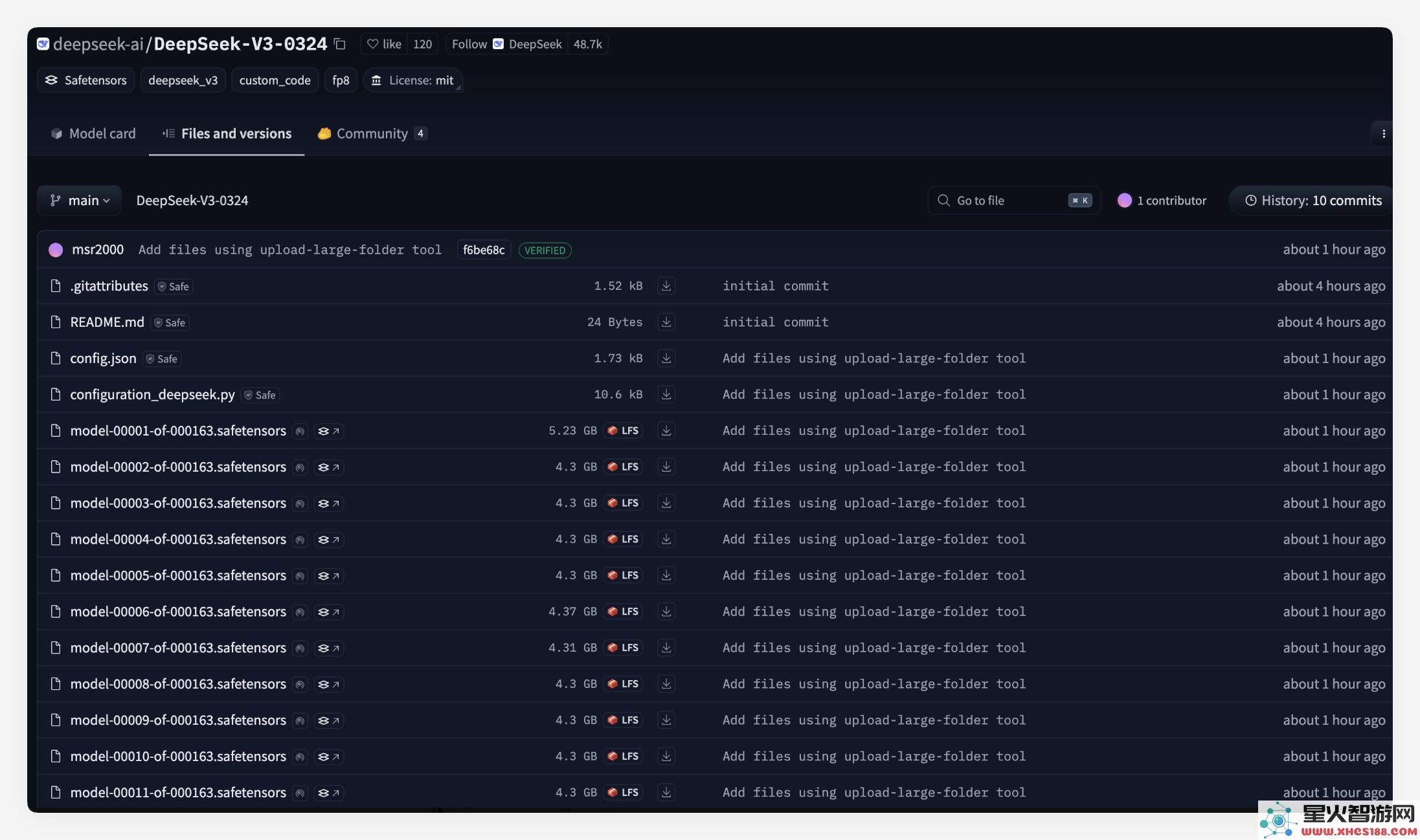
Task: Open safetensors viewer icon for model-00010
Action: (329, 757)
